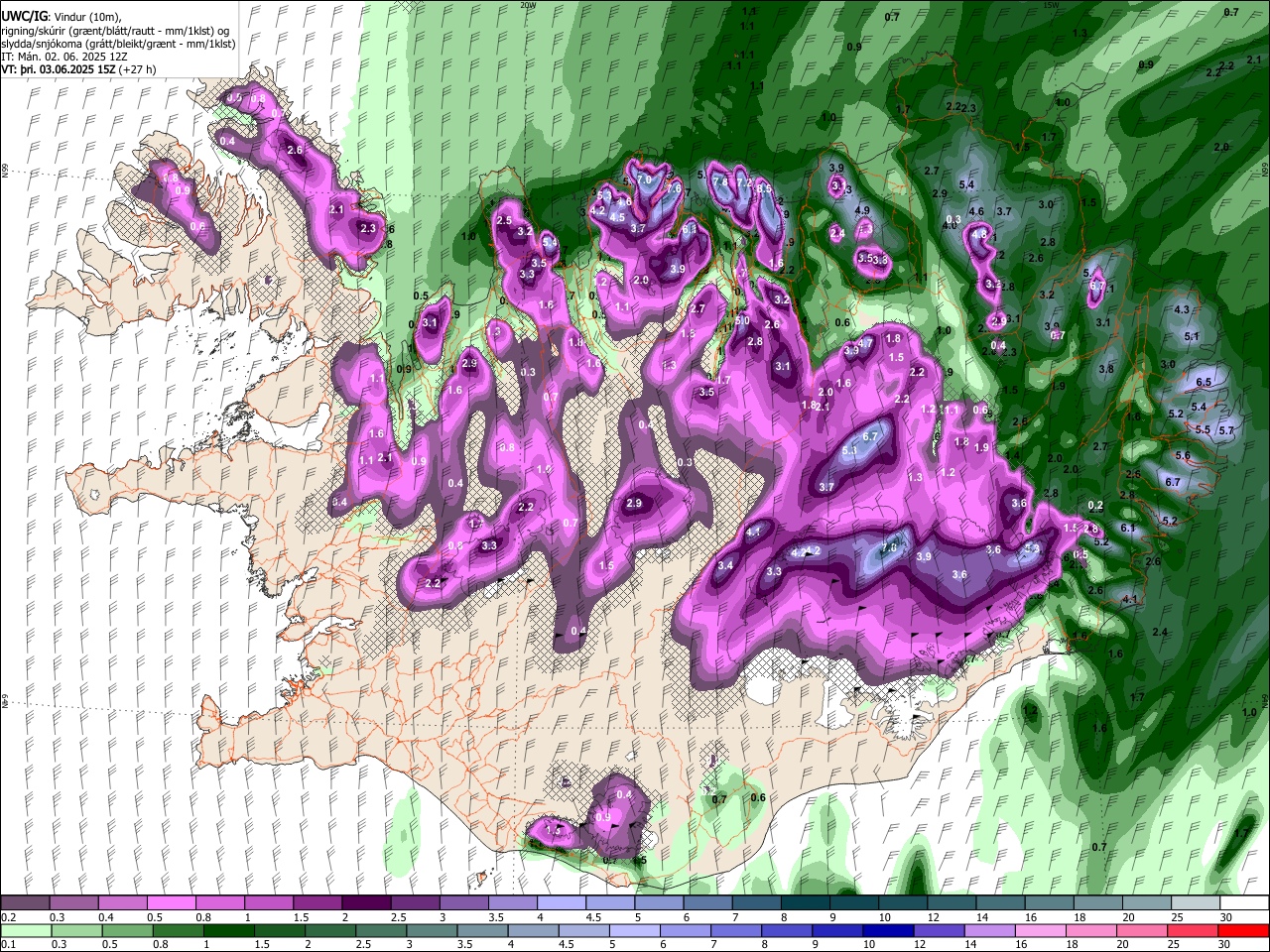Viewport: 1270px width, 952px height.
Task: Select the 'IT: Mán. 02. 06. 2025 12Z' line
Action: [64, 57]
